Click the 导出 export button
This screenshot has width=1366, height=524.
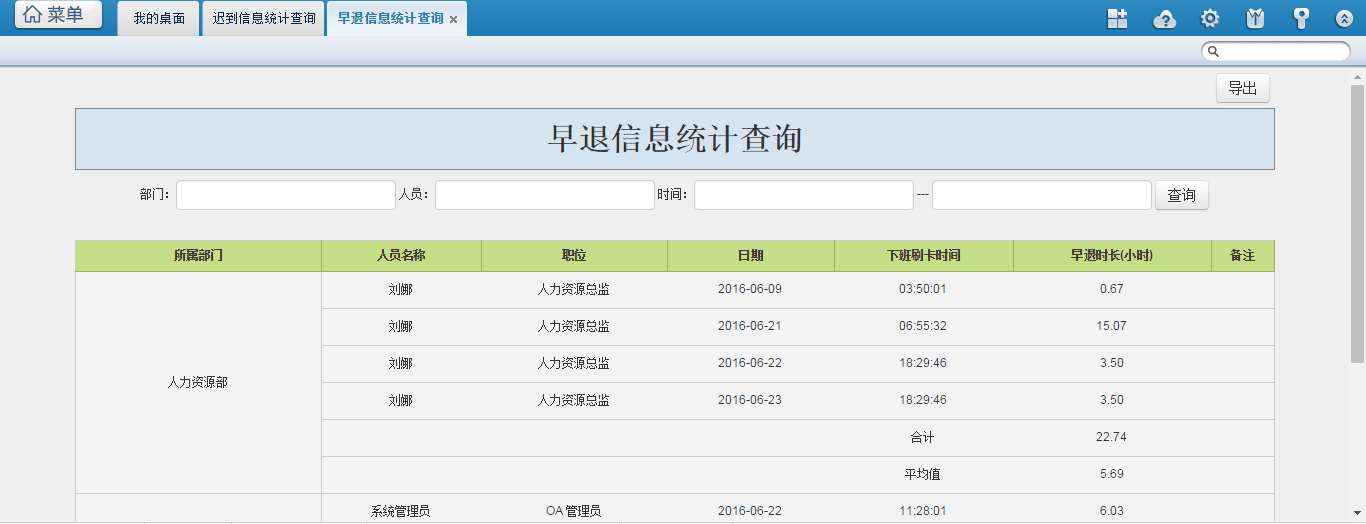pyautogui.click(x=1243, y=88)
